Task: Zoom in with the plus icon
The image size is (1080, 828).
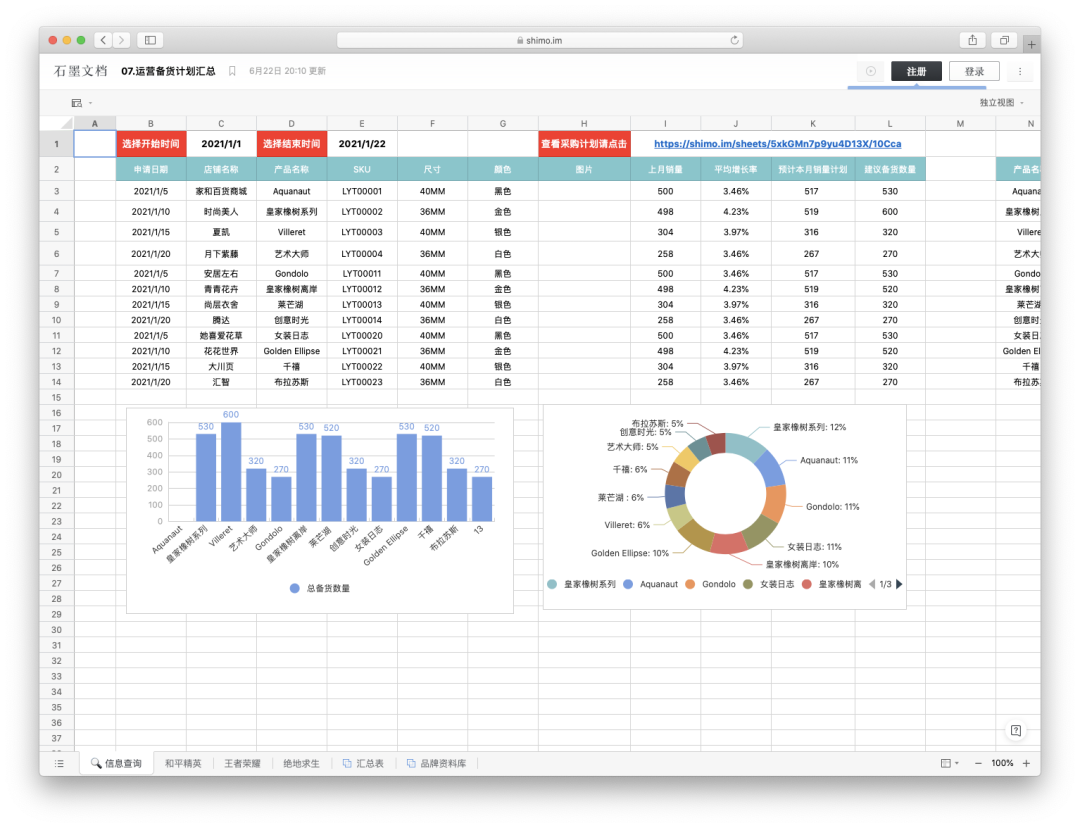Action: (x=1026, y=763)
